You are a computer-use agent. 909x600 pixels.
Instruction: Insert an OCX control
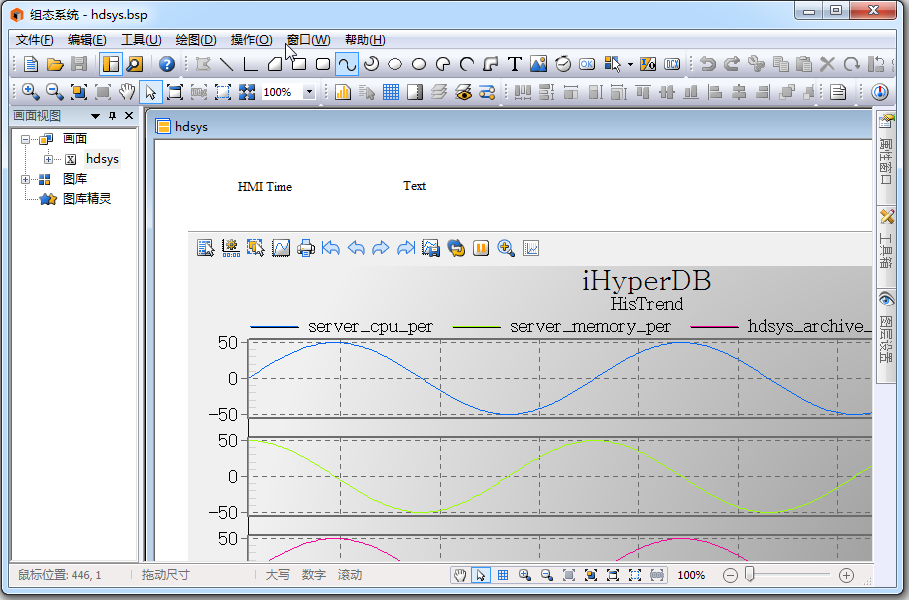[672, 64]
